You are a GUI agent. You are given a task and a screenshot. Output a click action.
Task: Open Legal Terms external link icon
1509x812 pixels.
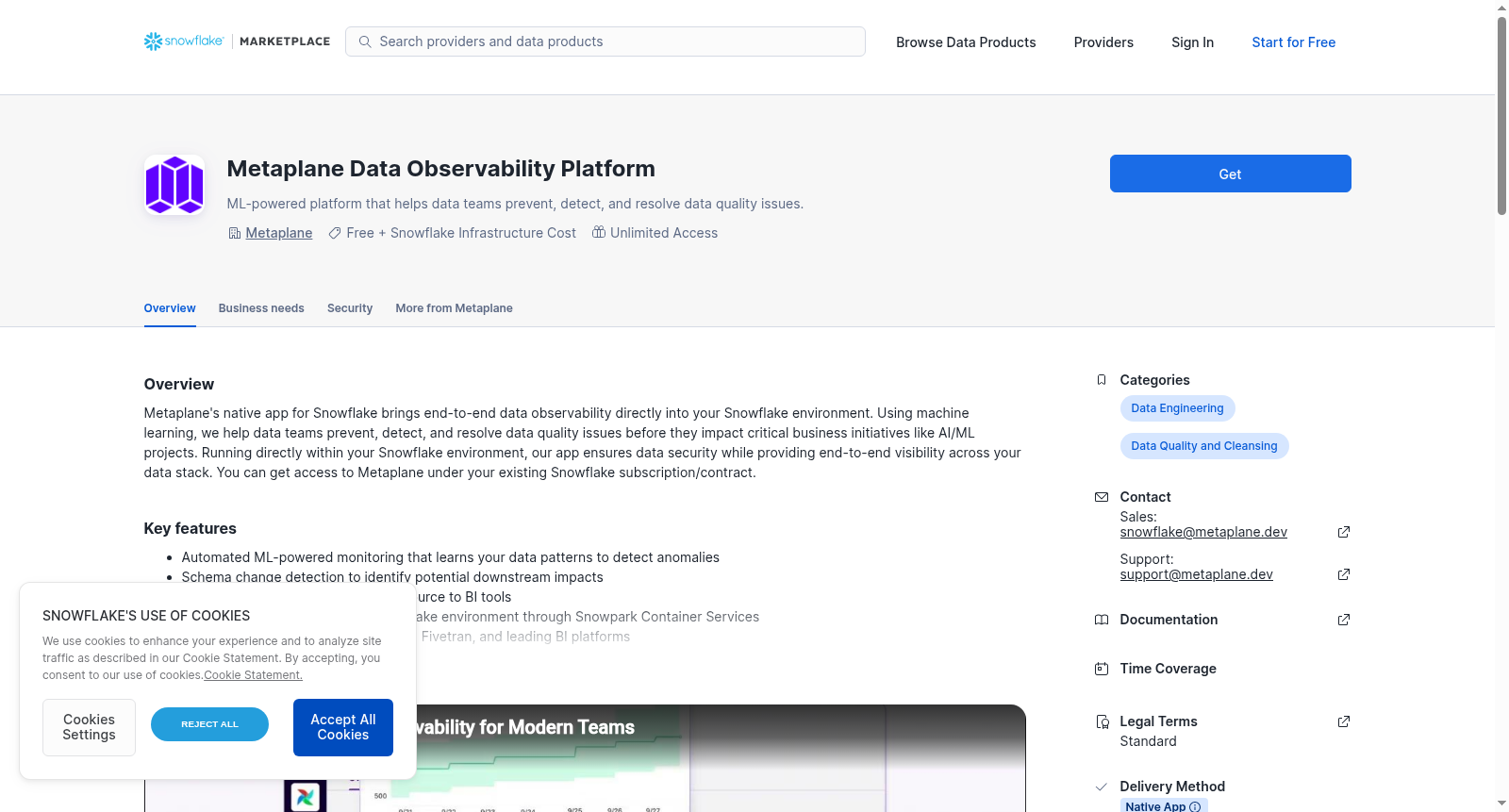1344,721
